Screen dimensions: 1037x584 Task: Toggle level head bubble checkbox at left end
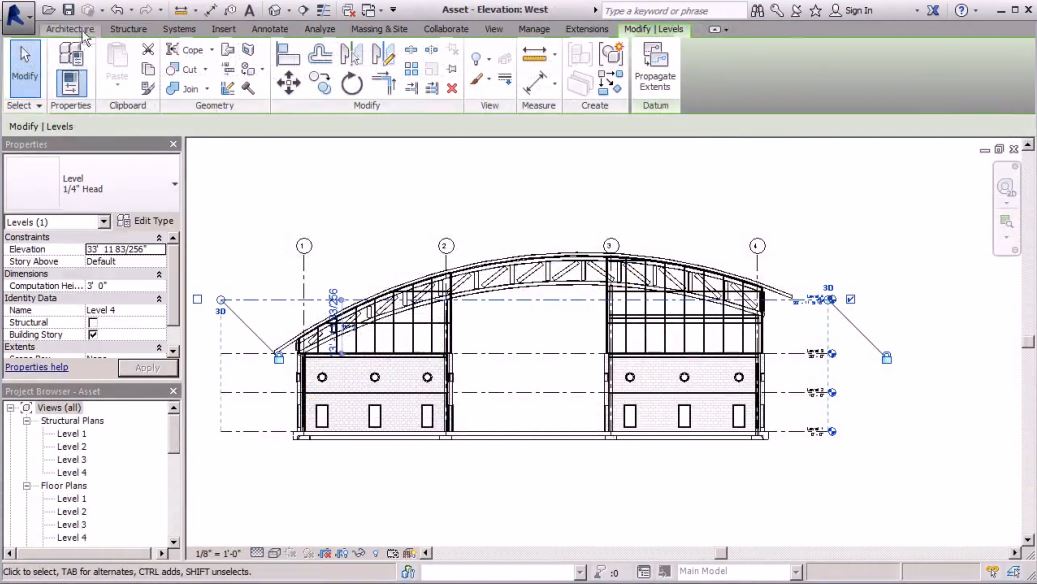(x=197, y=299)
